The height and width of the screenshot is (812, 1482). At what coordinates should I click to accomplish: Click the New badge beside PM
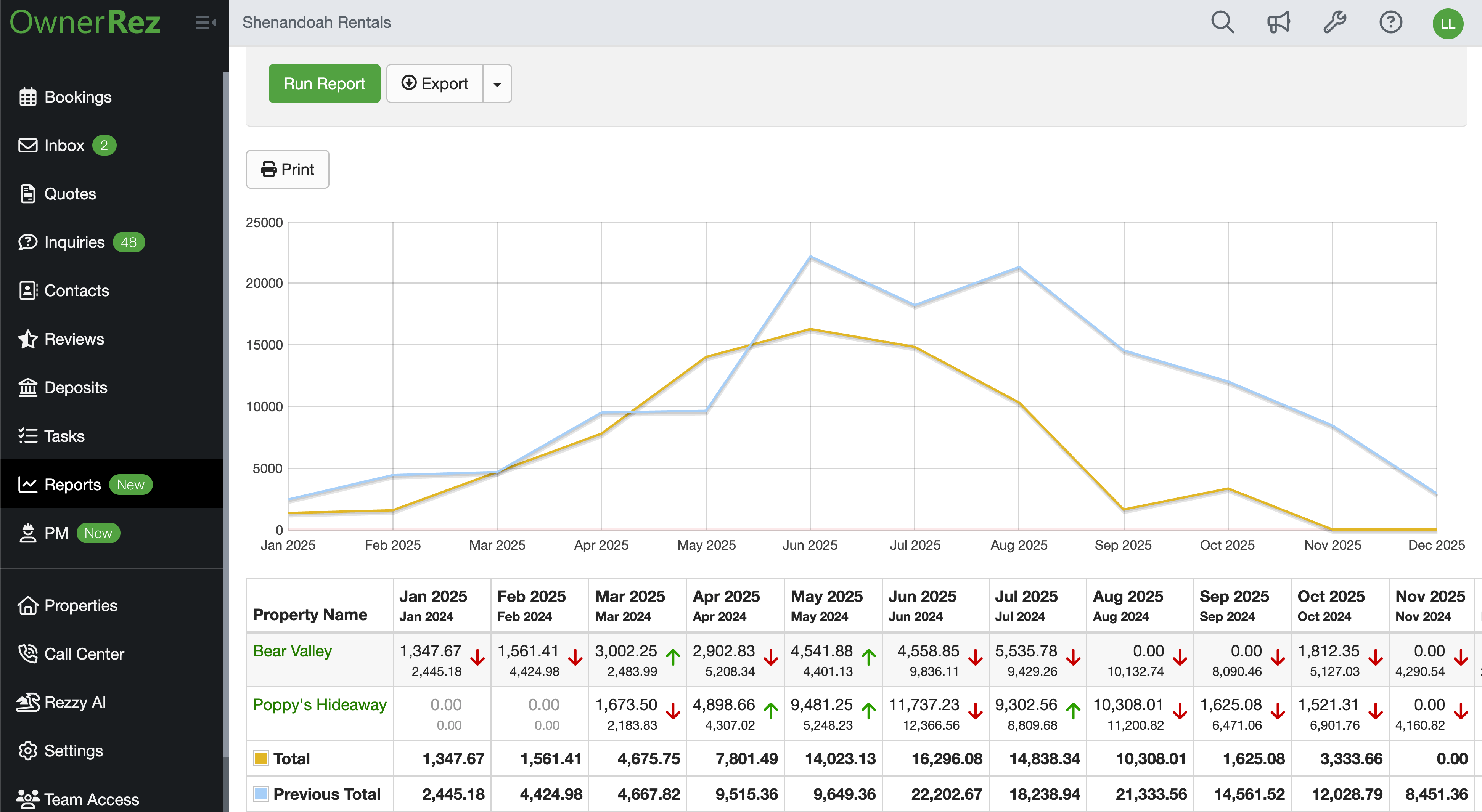point(98,533)
